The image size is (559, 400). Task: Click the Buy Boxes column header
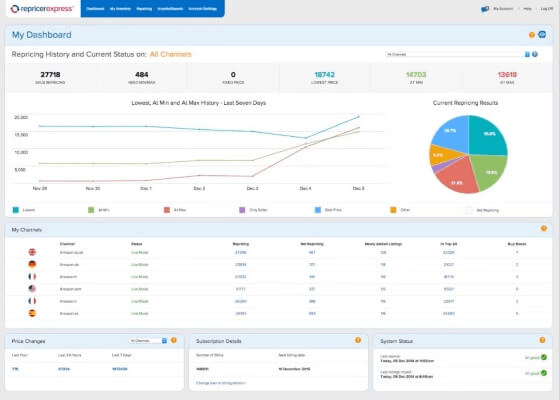[x=517, y=244]
